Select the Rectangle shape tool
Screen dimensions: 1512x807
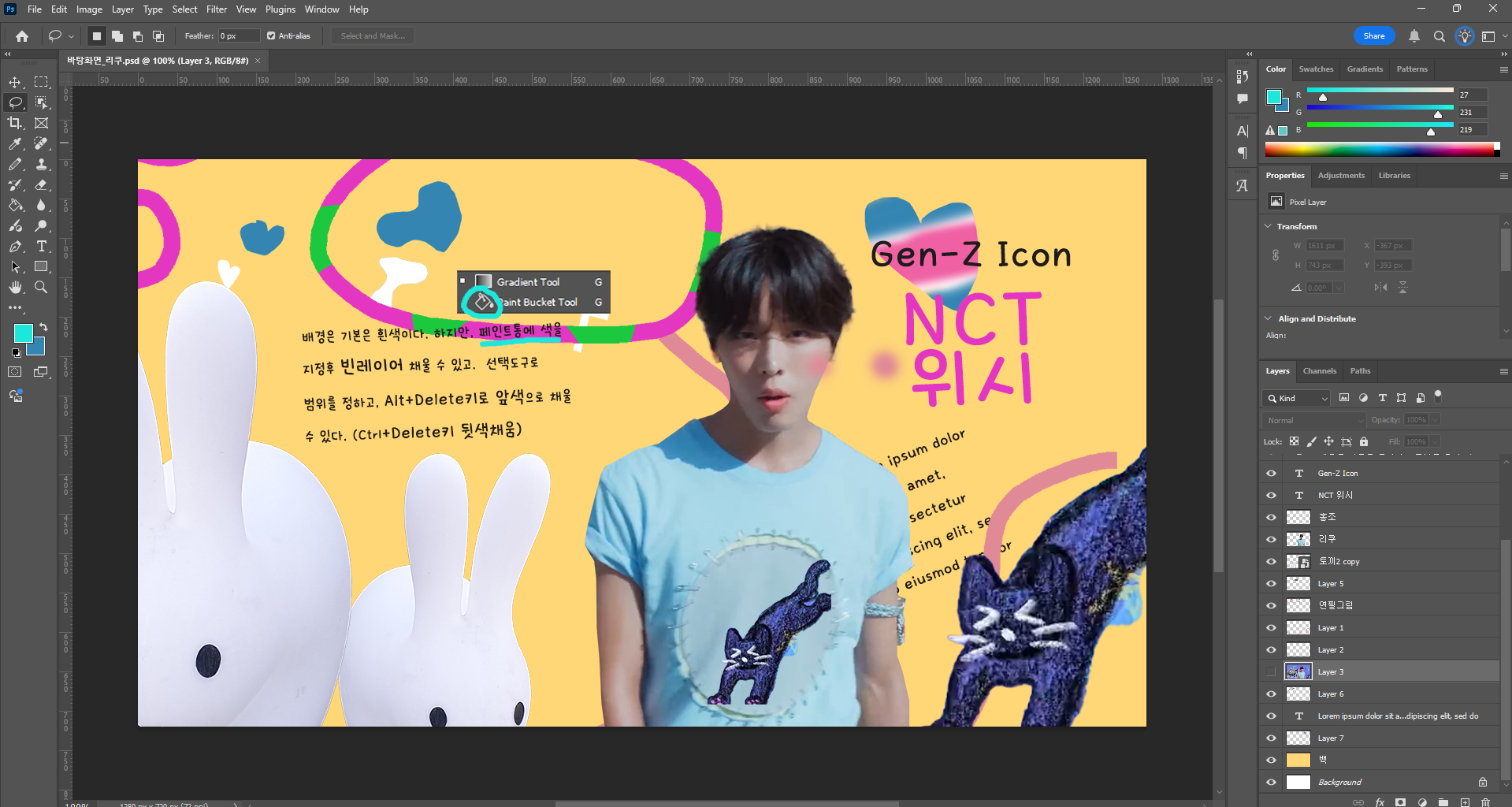[41, 266]
